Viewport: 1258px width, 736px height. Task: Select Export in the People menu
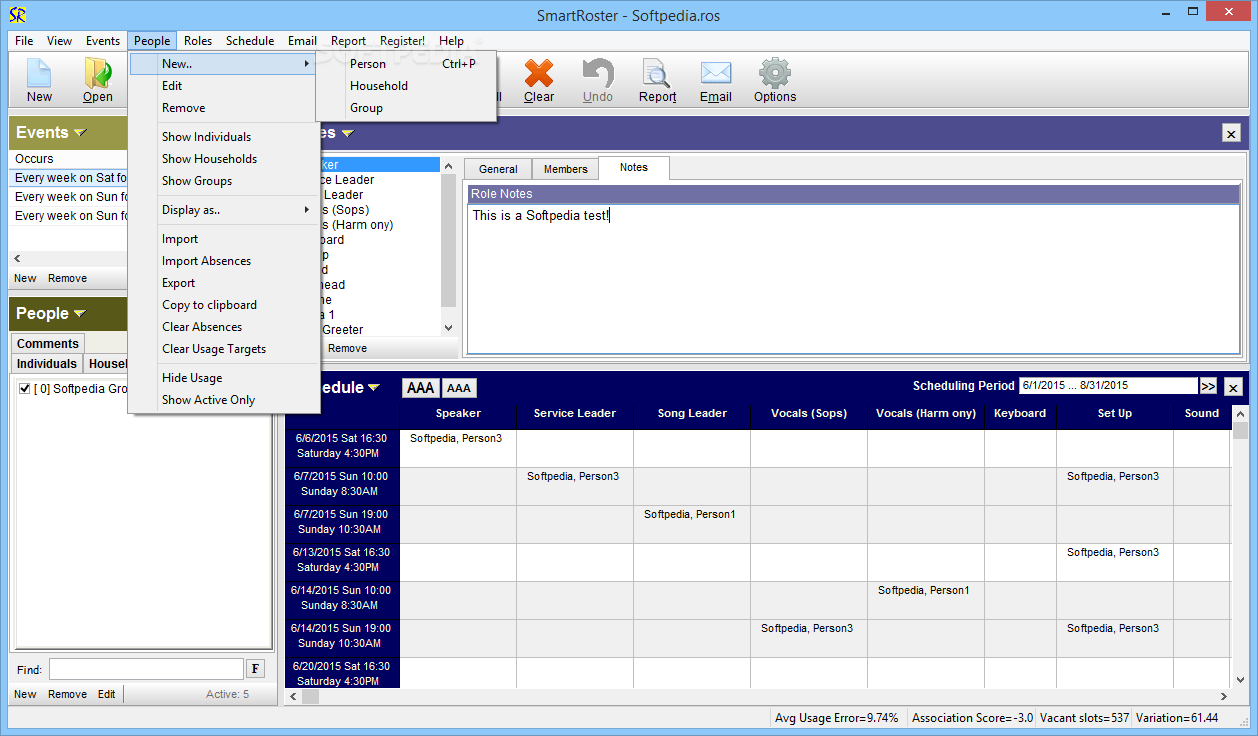pyautogui.click(x=223, y=282)
